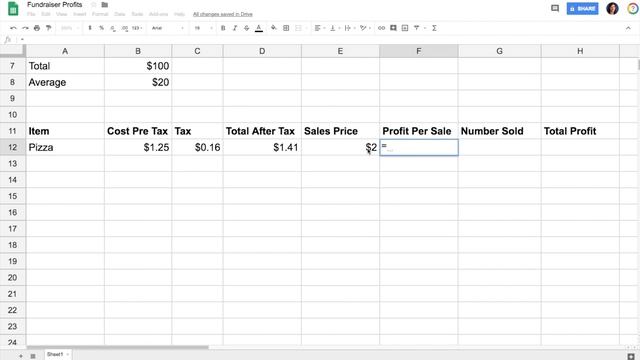Click the Number Sold header cell
The height and width of the screenshot is (360, 640).
500,131
